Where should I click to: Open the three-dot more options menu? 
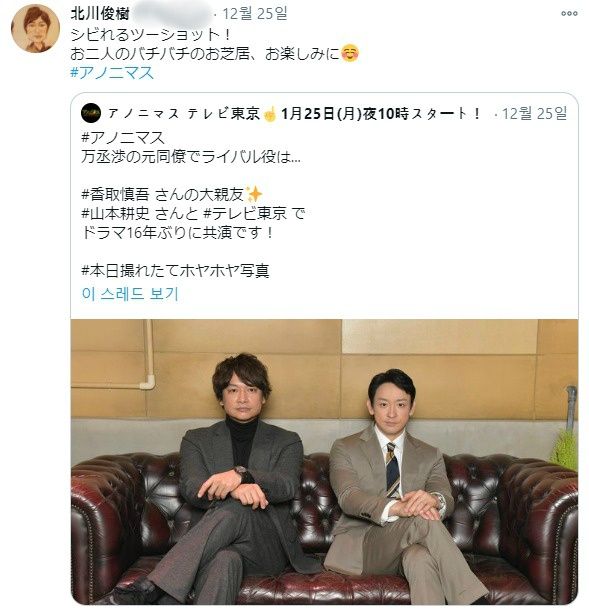569,13
